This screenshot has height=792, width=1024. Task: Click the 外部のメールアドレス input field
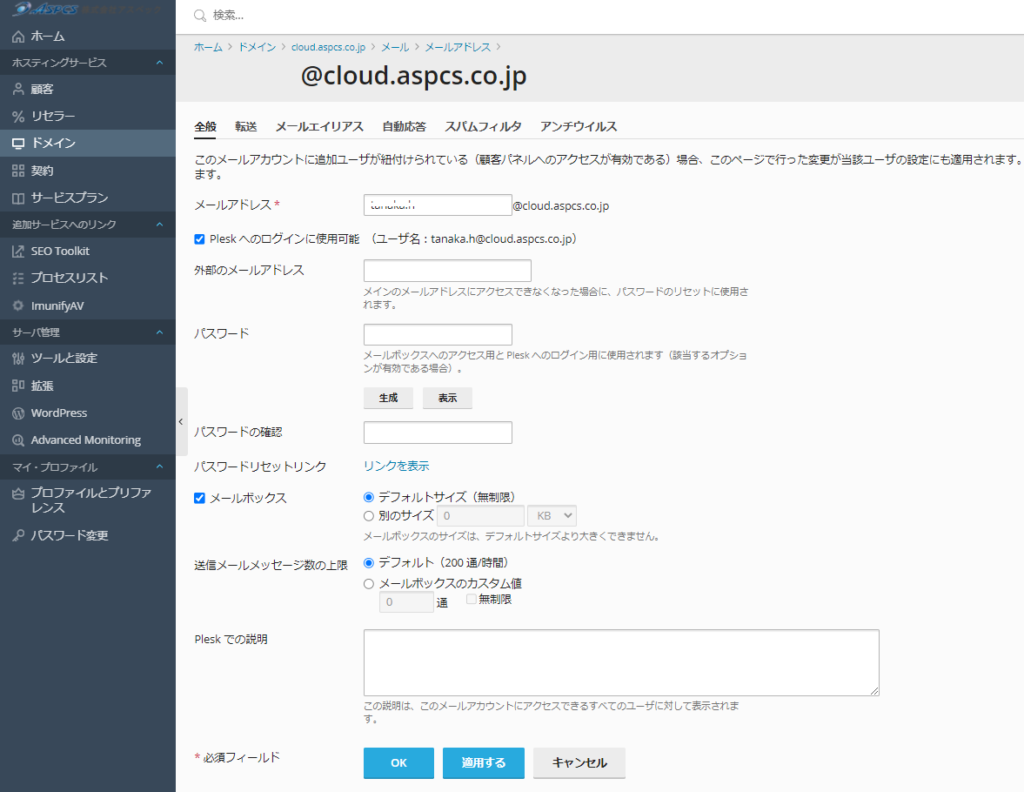click(447, 271)
